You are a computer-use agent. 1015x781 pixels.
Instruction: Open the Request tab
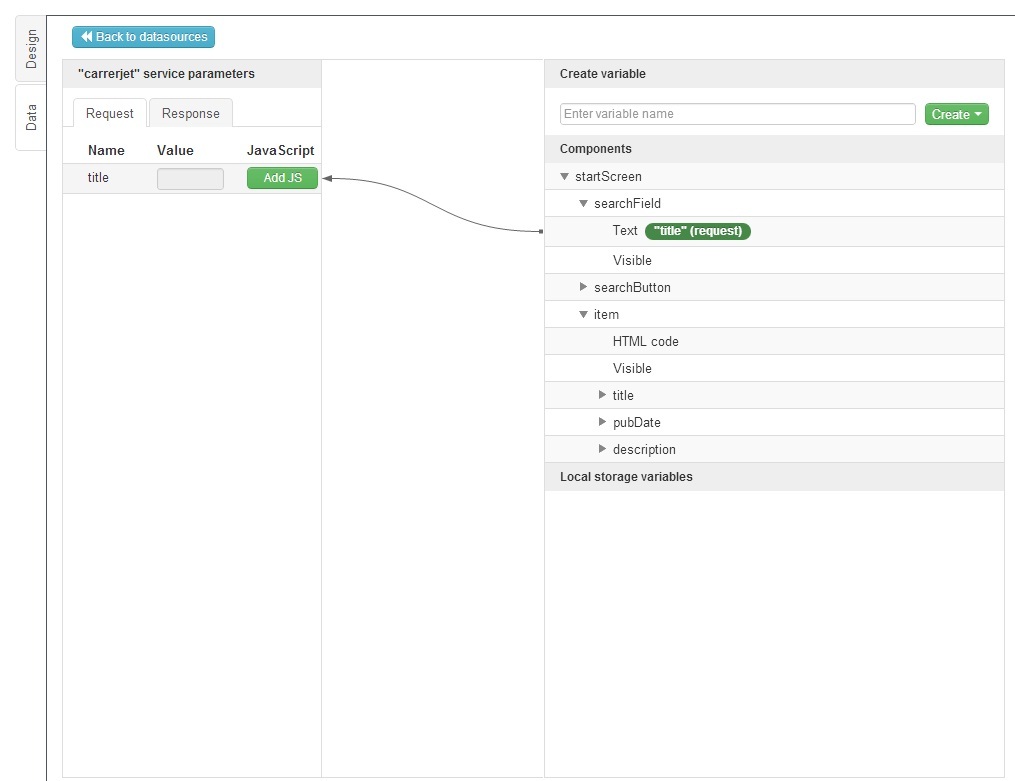click(x=109, y=113)
